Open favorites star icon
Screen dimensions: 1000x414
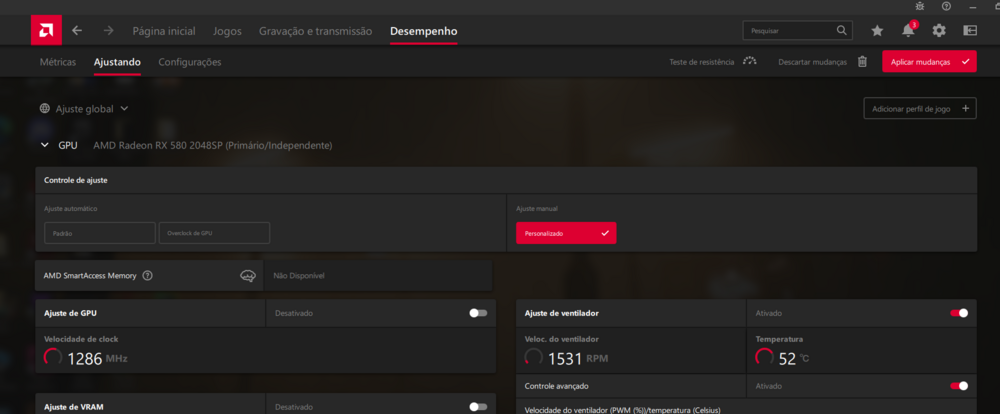[x=877, y=31]
